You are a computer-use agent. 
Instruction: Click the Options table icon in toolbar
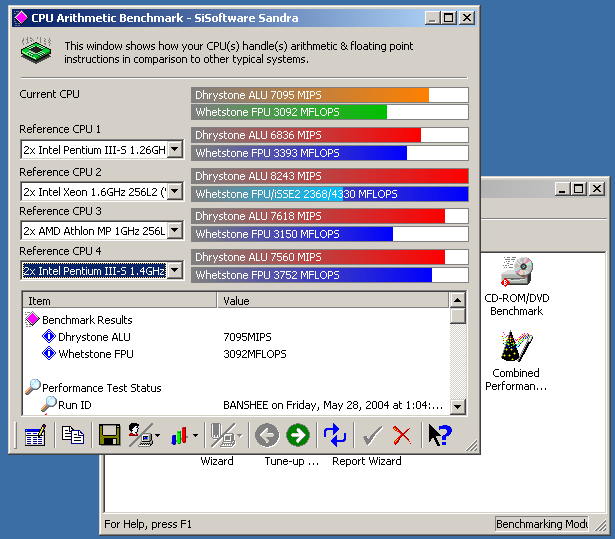coord(35,435)
